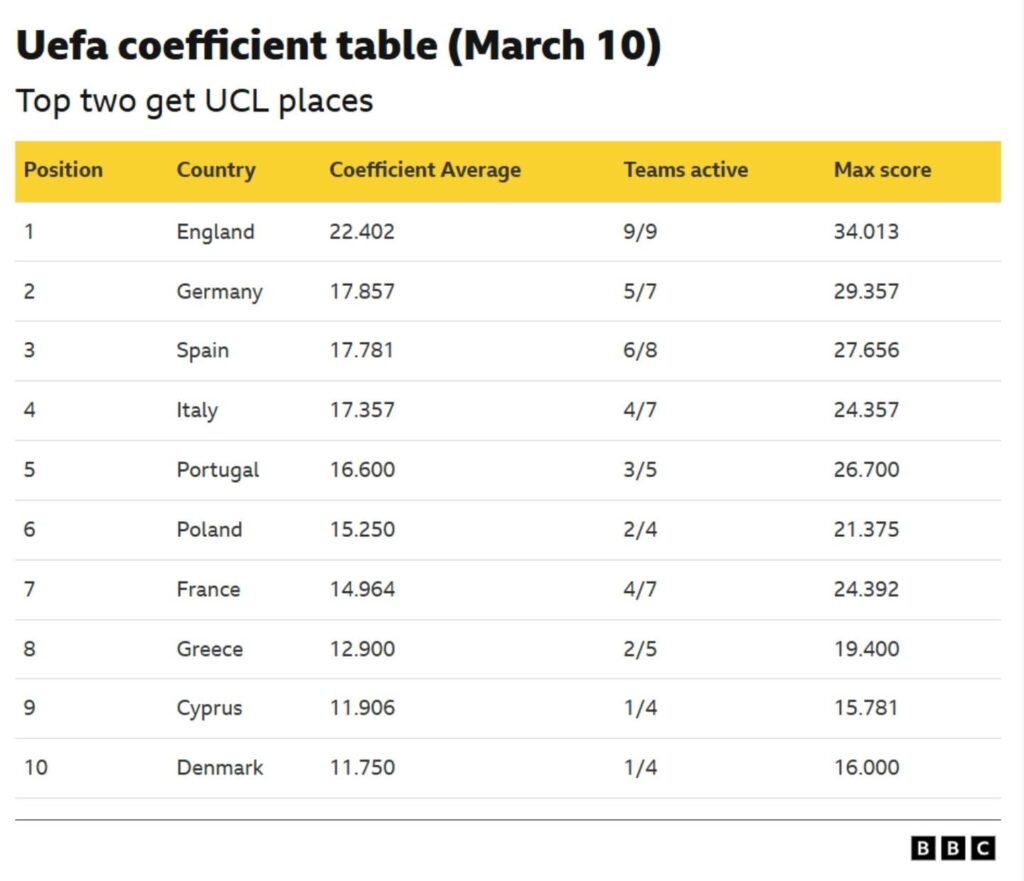Click the Position column header
The width and height of the screenshot is (1024, 881).
coord(63,170)
